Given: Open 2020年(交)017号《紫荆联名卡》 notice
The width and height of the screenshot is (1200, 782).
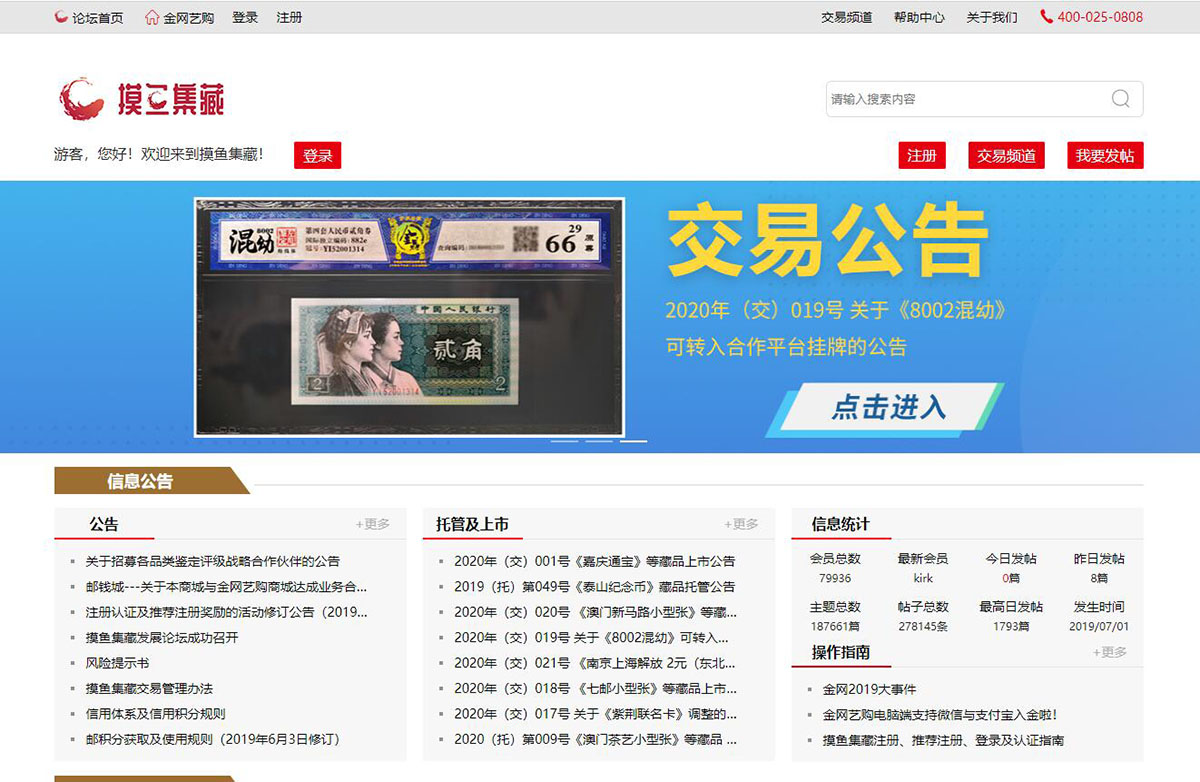Looking at the screenshot, I should (x=596, y=714).
